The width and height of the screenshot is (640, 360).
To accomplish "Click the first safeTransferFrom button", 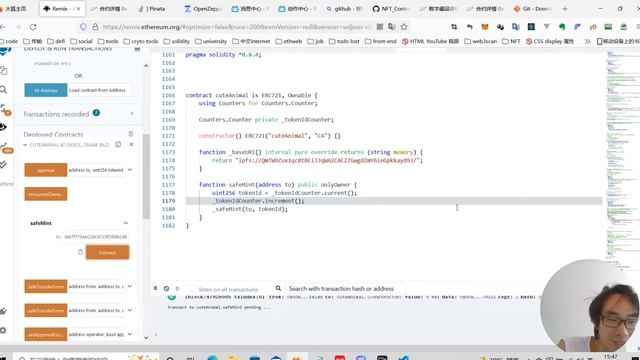I will coord(46,287).
